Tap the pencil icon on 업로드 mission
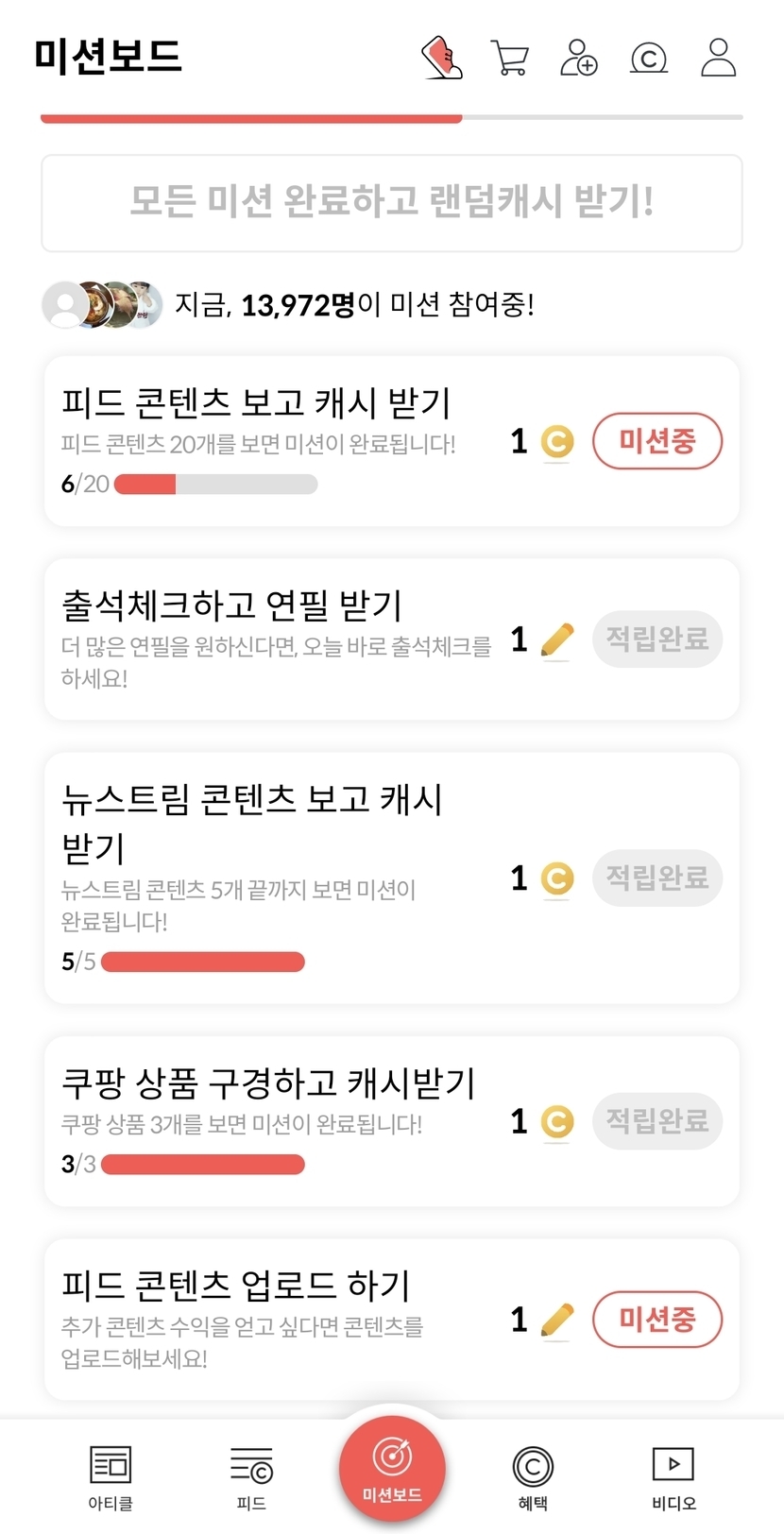The width and height of the screenshot is (784, 1534). (x=556, y=1320)
